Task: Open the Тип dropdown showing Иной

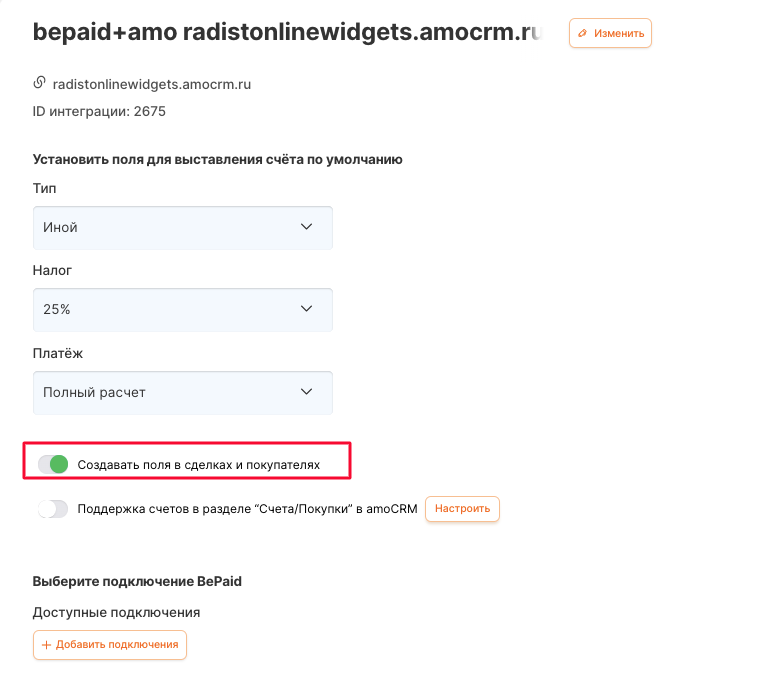Action: click(182, 227)
